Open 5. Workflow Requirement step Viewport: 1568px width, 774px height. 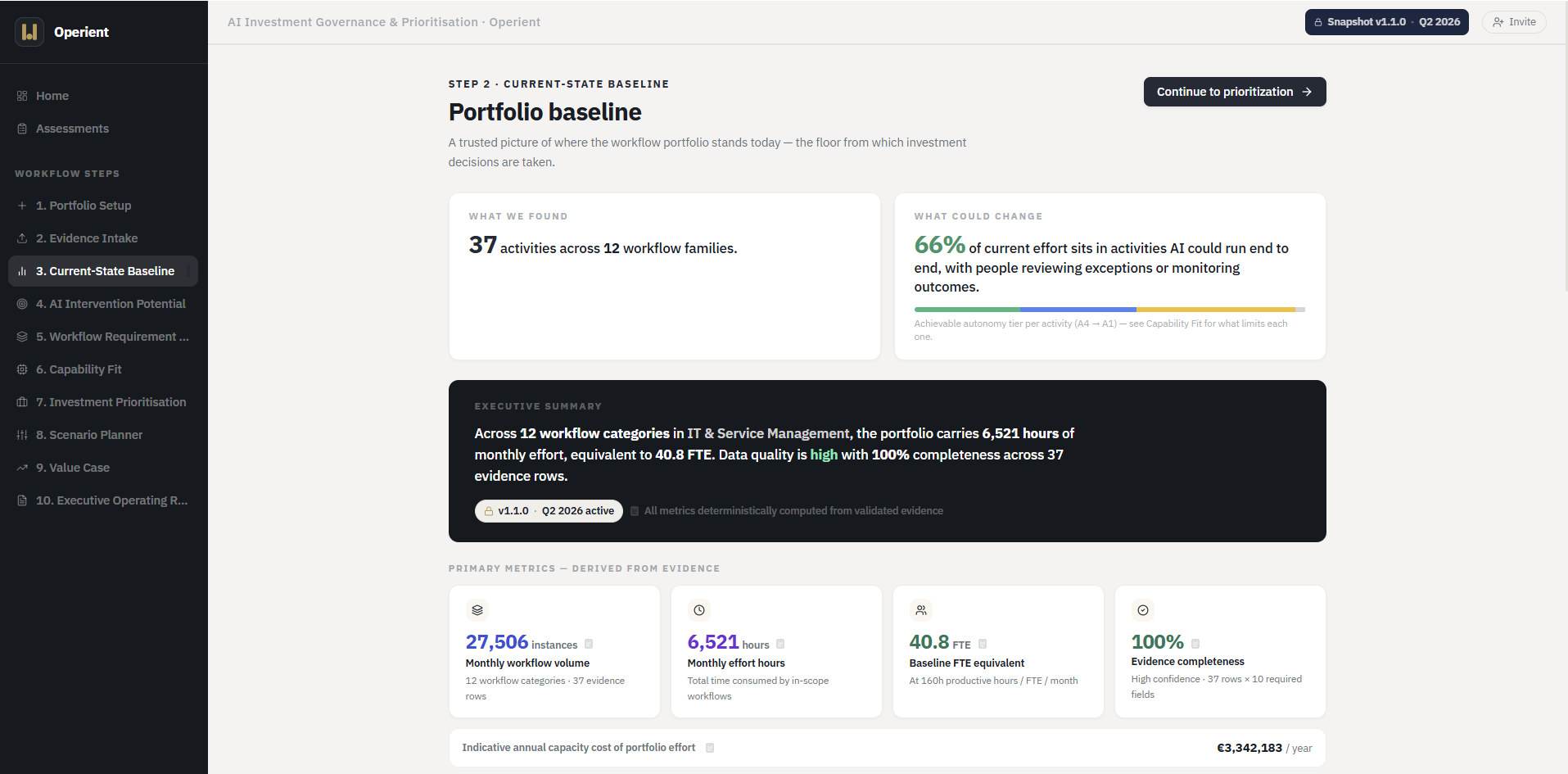[103, 337]
